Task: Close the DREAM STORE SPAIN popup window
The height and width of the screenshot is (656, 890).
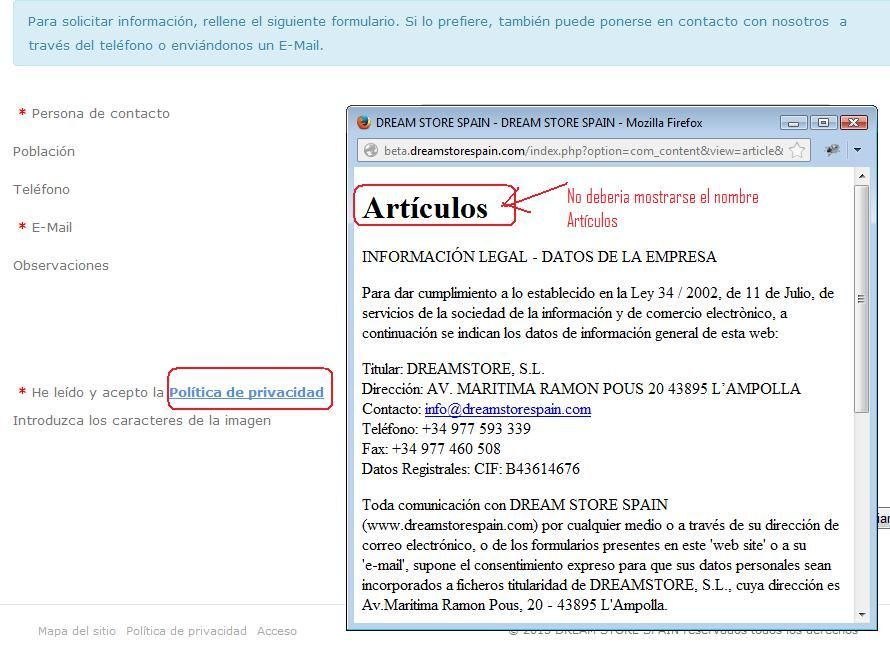Action: point(853,123)
